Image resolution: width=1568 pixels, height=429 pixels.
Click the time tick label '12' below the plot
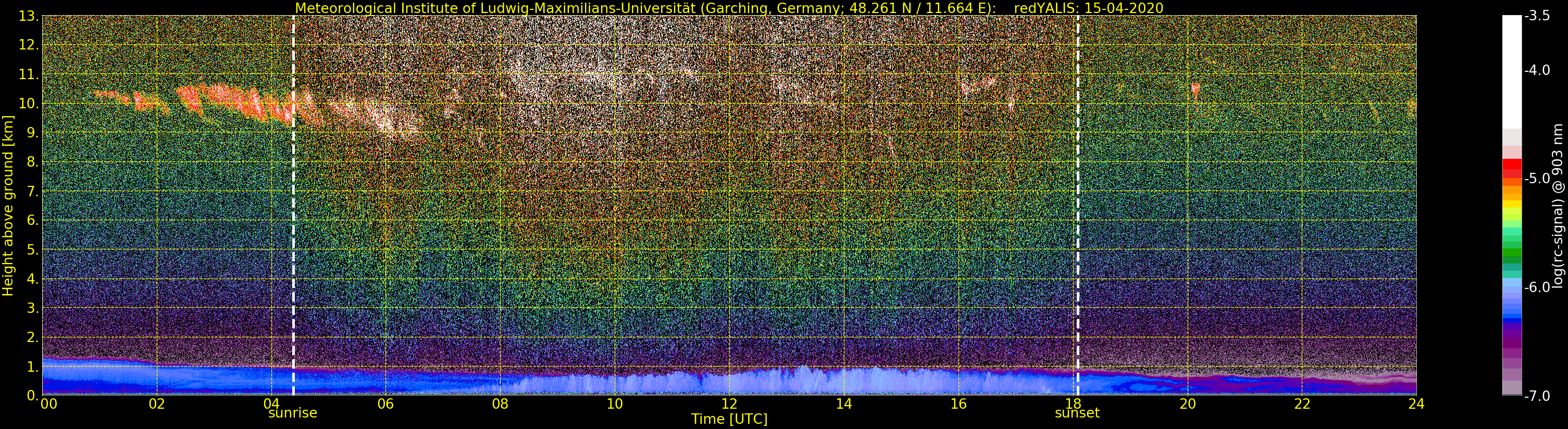(729, 404)
